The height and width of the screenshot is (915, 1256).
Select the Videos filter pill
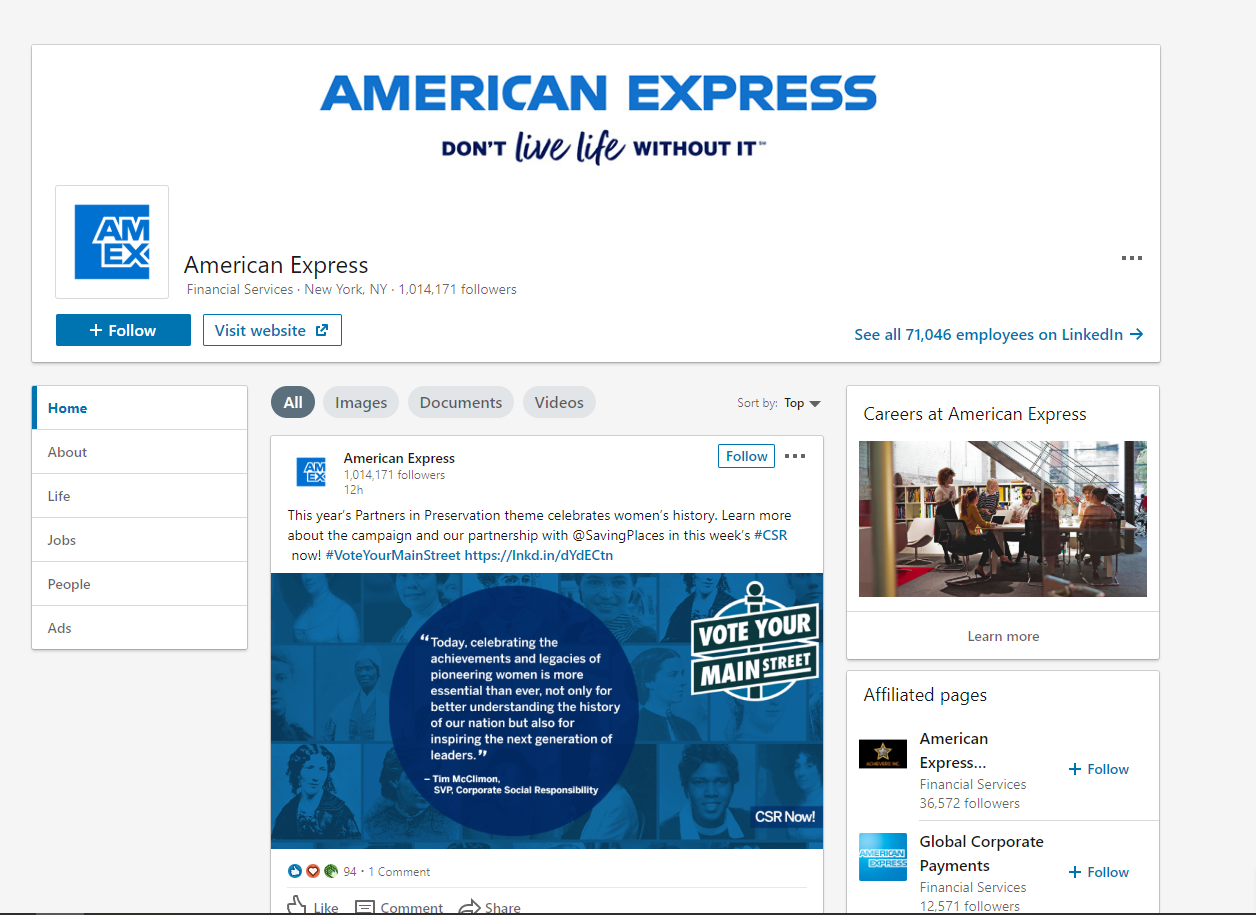(x=559, y=402)
